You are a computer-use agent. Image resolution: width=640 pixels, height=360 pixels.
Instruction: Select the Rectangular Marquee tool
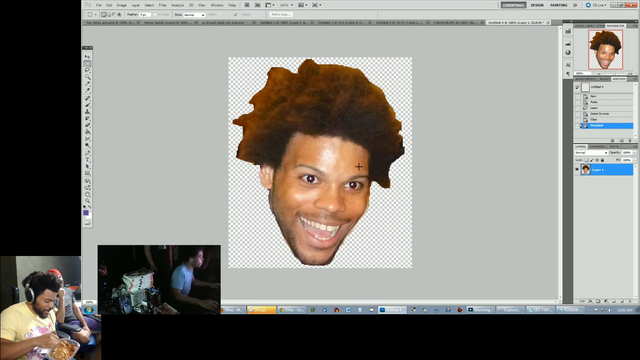click(87, 64)
